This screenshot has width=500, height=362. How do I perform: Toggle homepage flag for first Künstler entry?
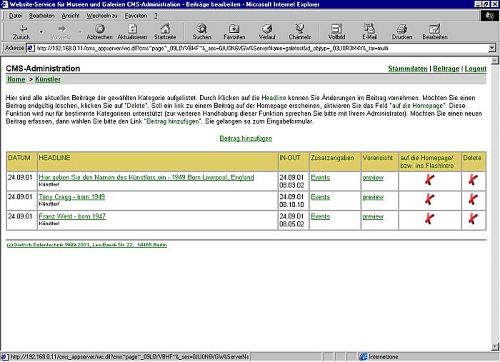click(x=429, y=180)
